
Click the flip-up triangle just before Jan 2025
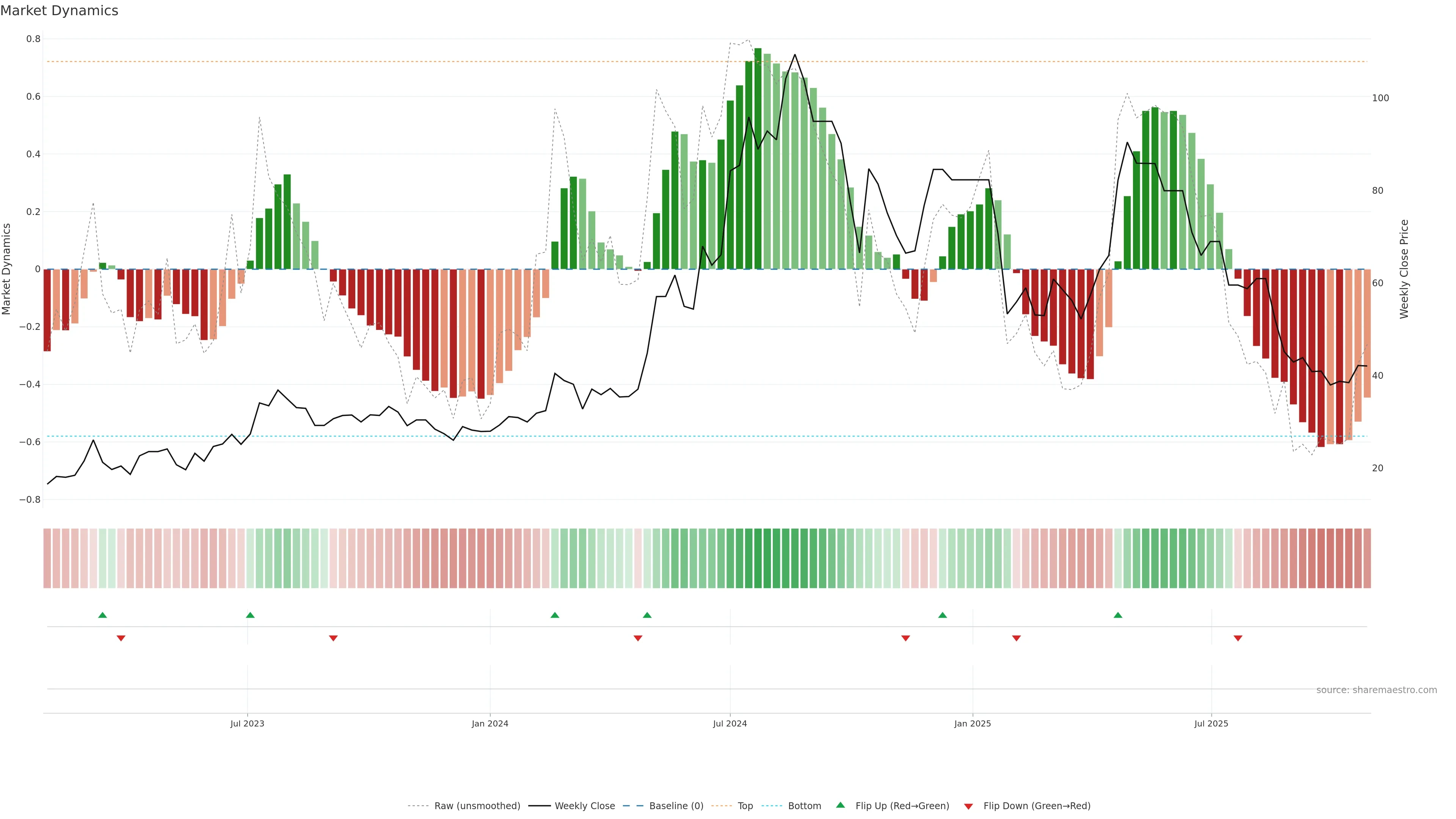pos(942,615)
